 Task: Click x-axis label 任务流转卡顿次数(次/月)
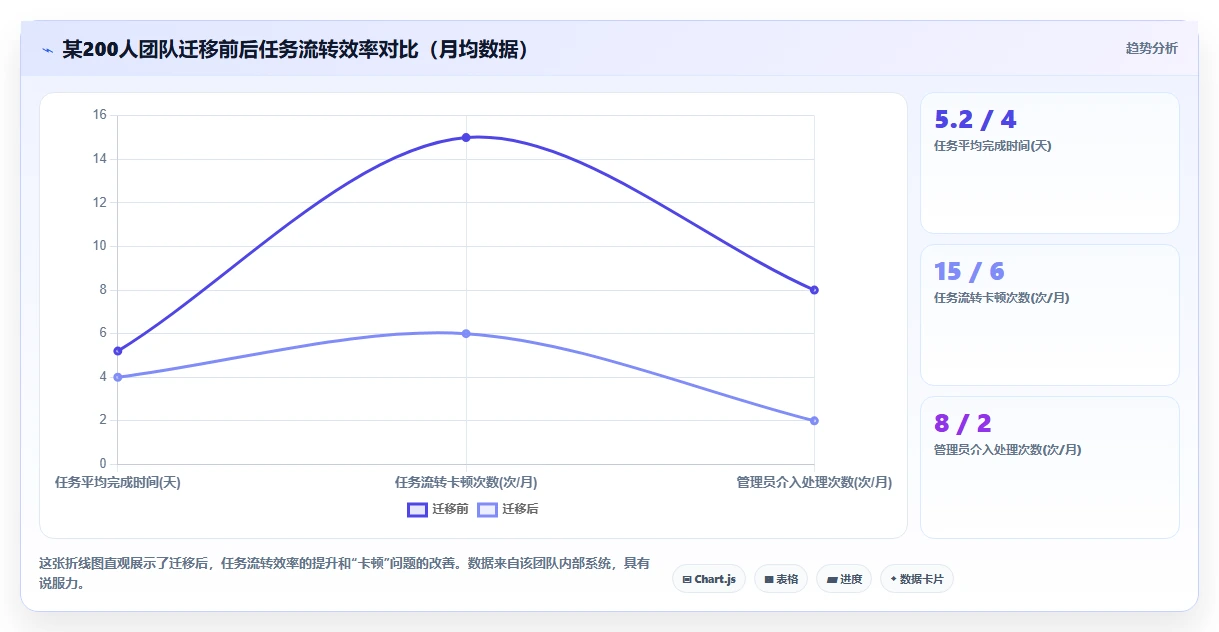click(x=466, y=482)
